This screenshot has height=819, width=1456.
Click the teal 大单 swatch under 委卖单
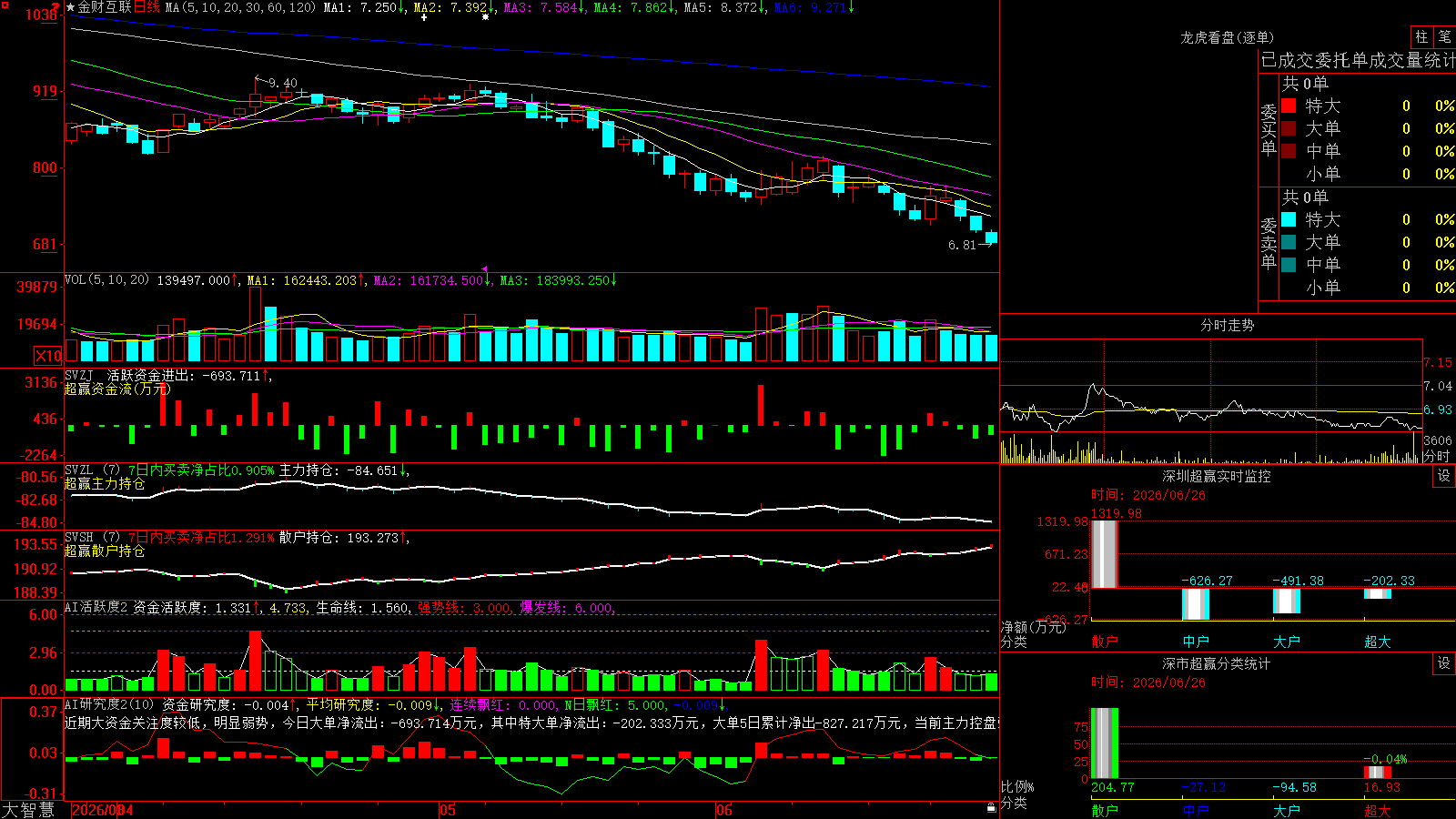(1289, 242)
